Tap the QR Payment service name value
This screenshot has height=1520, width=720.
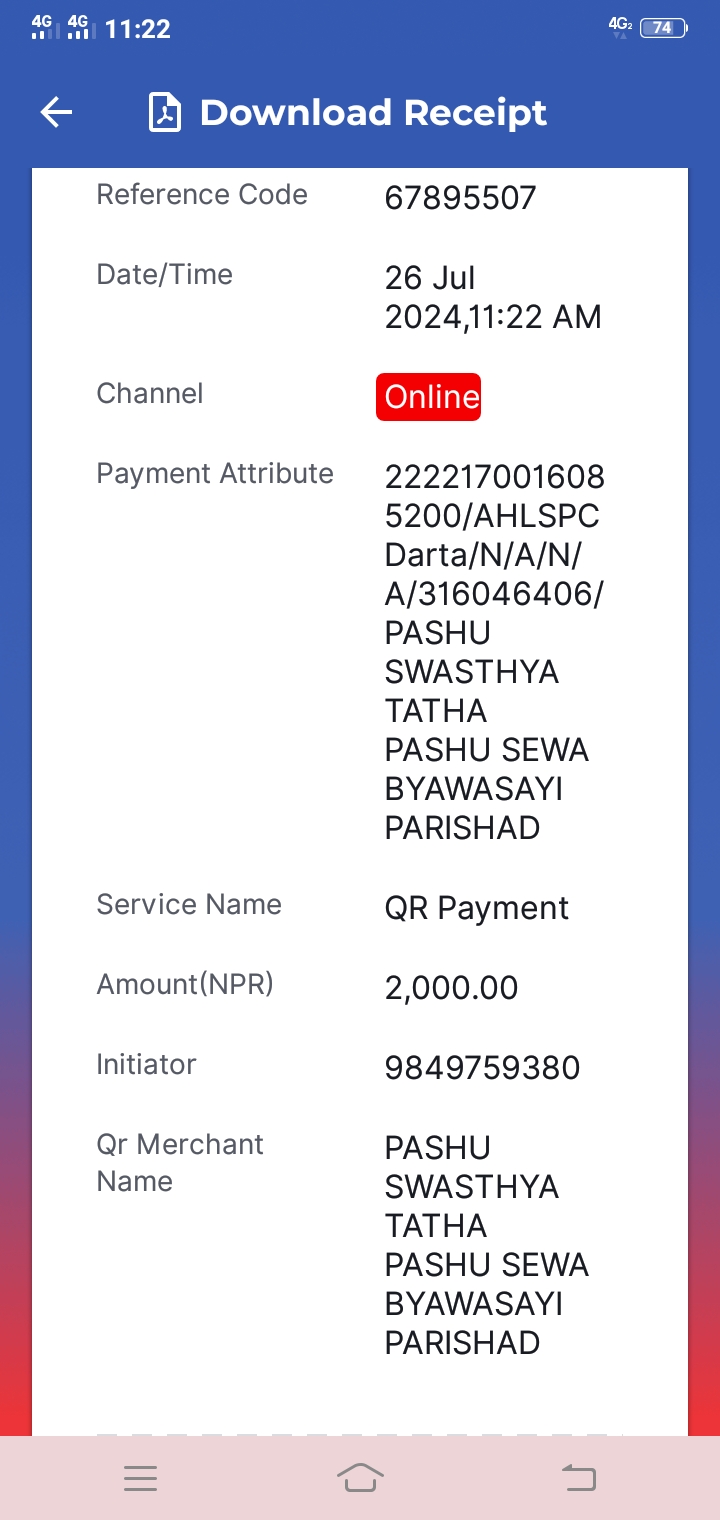click(x=477, y=908)
